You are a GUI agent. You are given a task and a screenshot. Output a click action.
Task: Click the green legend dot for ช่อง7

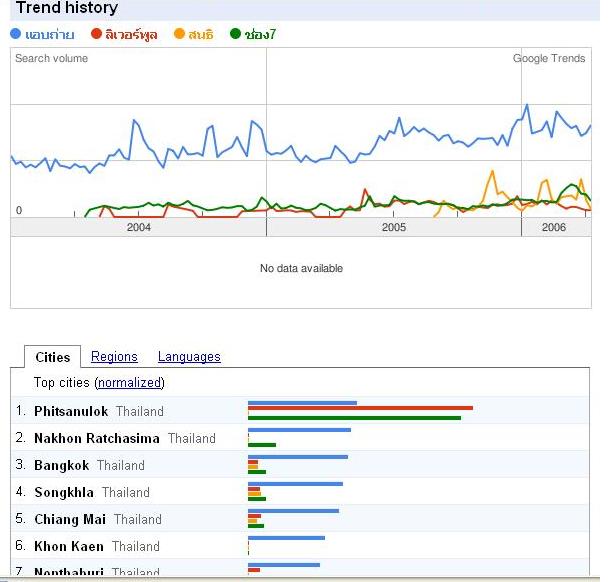pos(235,34)
